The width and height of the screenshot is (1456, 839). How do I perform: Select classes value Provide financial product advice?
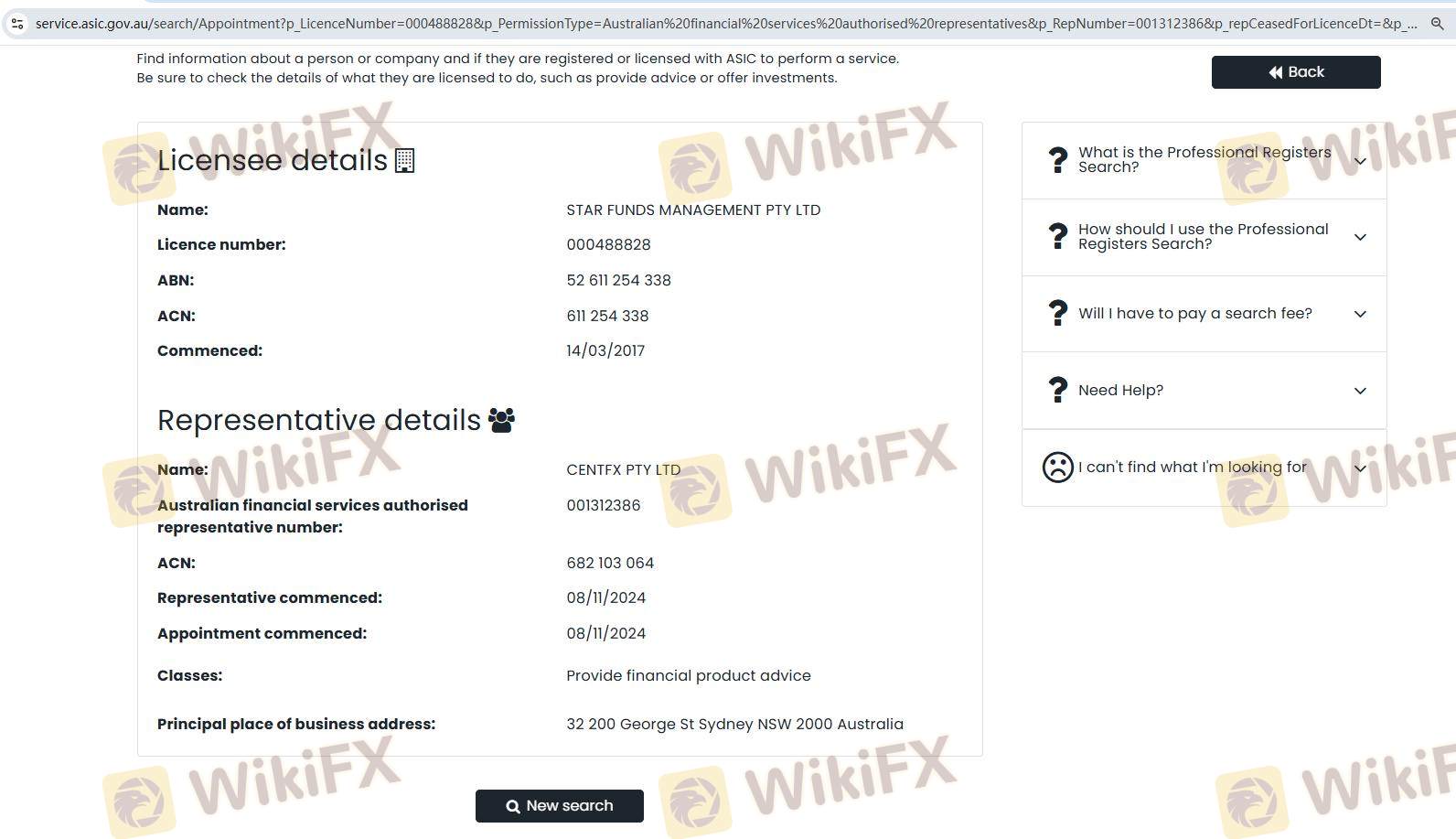[689, 676]
